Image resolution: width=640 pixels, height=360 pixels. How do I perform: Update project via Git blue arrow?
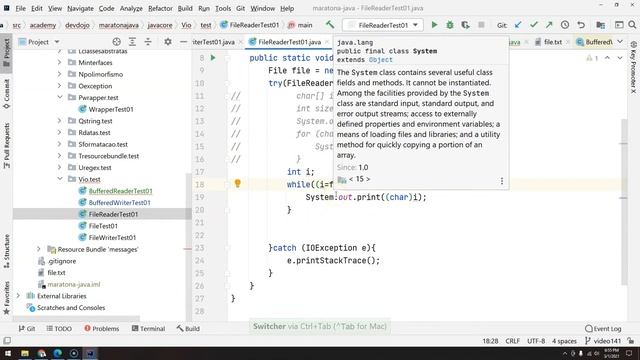[x=518, y=25]
